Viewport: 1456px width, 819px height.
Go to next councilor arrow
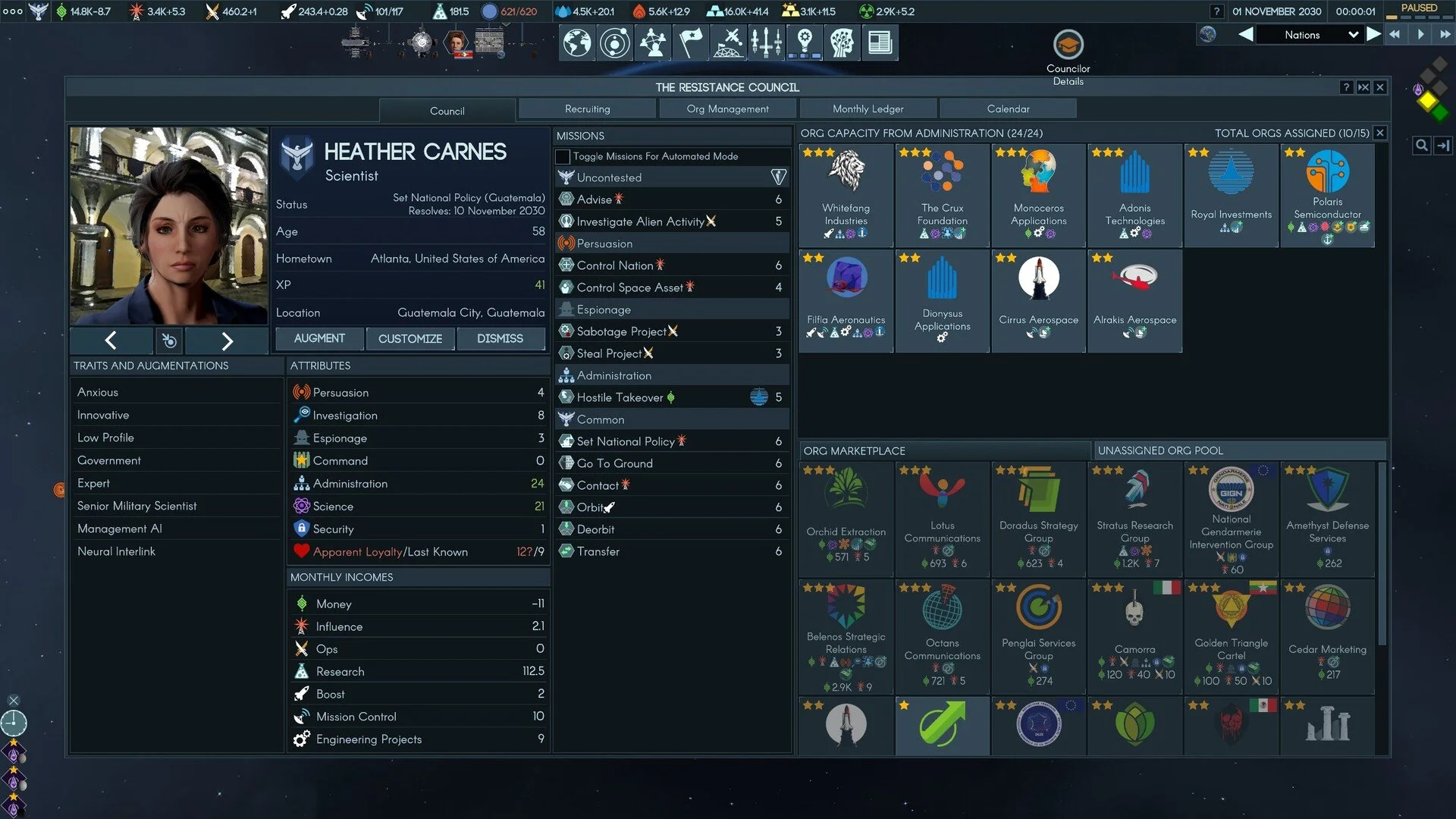tap(226, 340)
